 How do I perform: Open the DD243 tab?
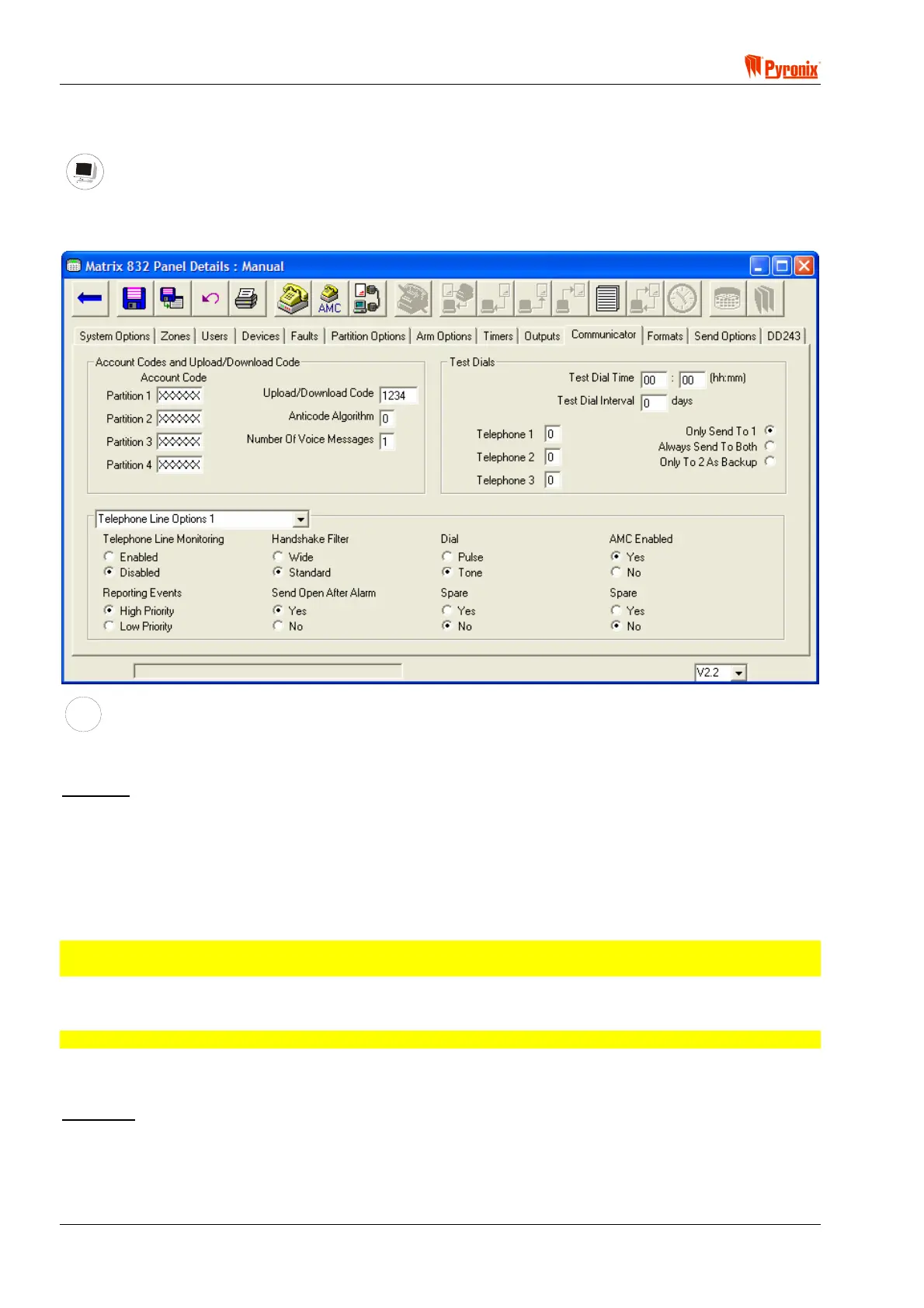coord(784,336)
